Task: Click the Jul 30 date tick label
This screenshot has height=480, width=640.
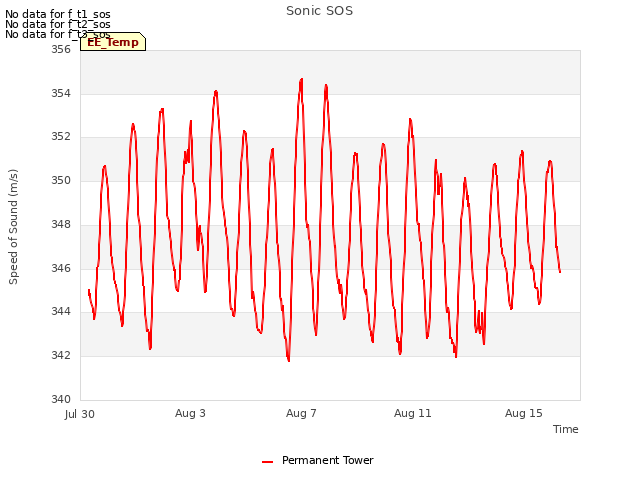Action: pos(80,414)
